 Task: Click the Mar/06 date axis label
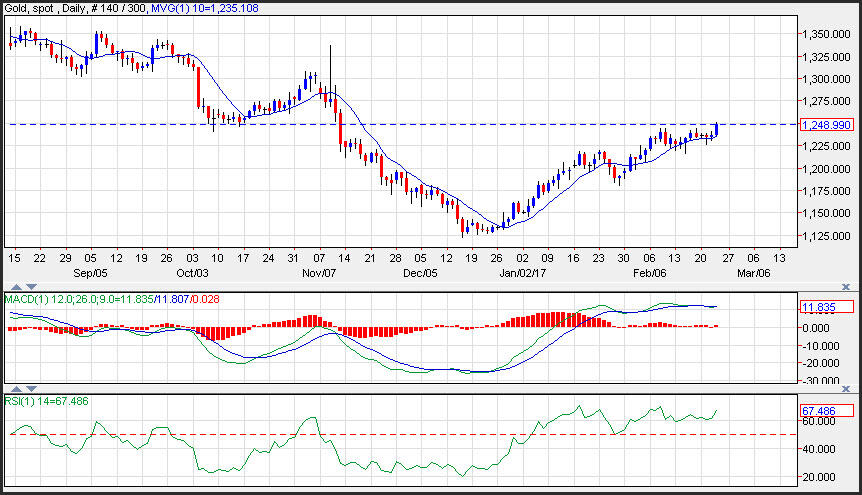[x=753, y=272]
